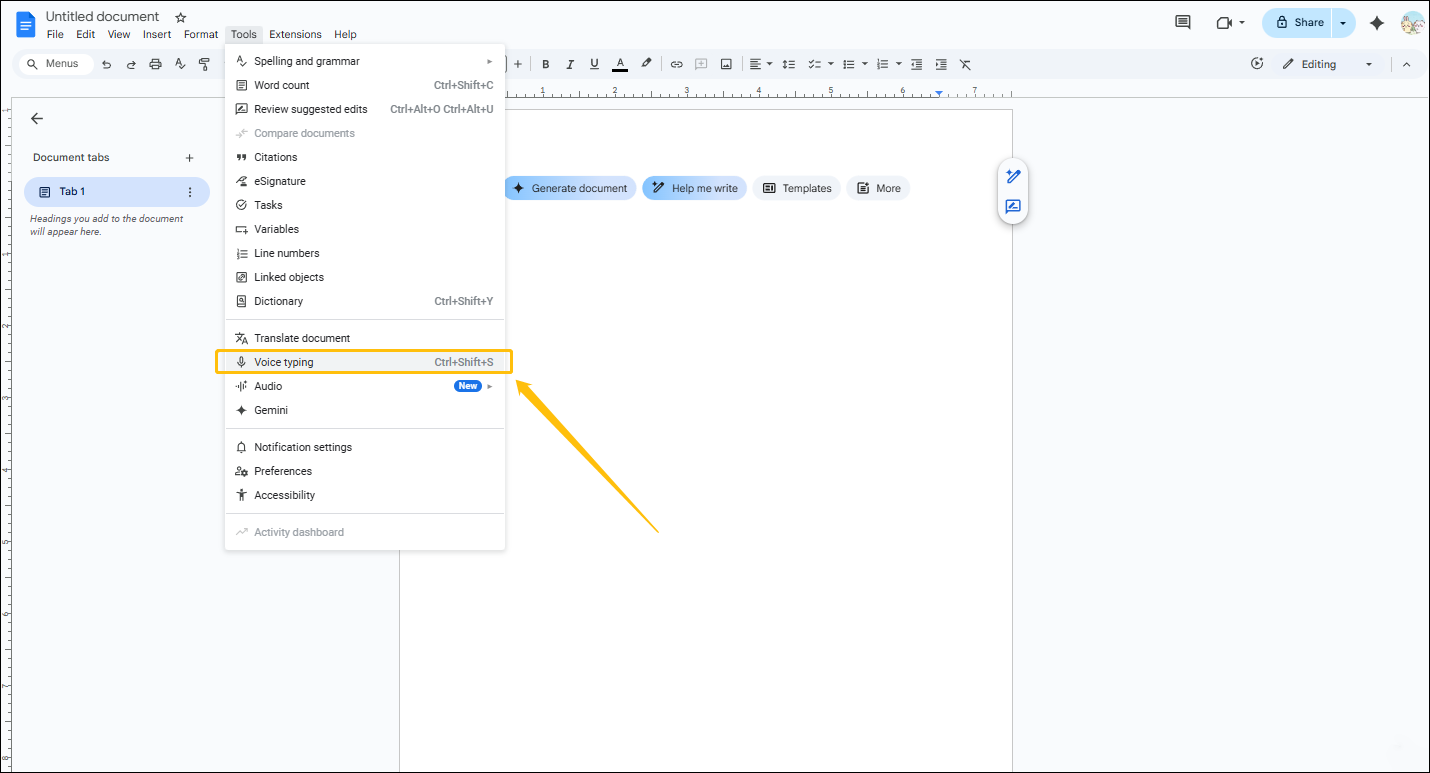Click the insert image icon

[x=726, y=64]
